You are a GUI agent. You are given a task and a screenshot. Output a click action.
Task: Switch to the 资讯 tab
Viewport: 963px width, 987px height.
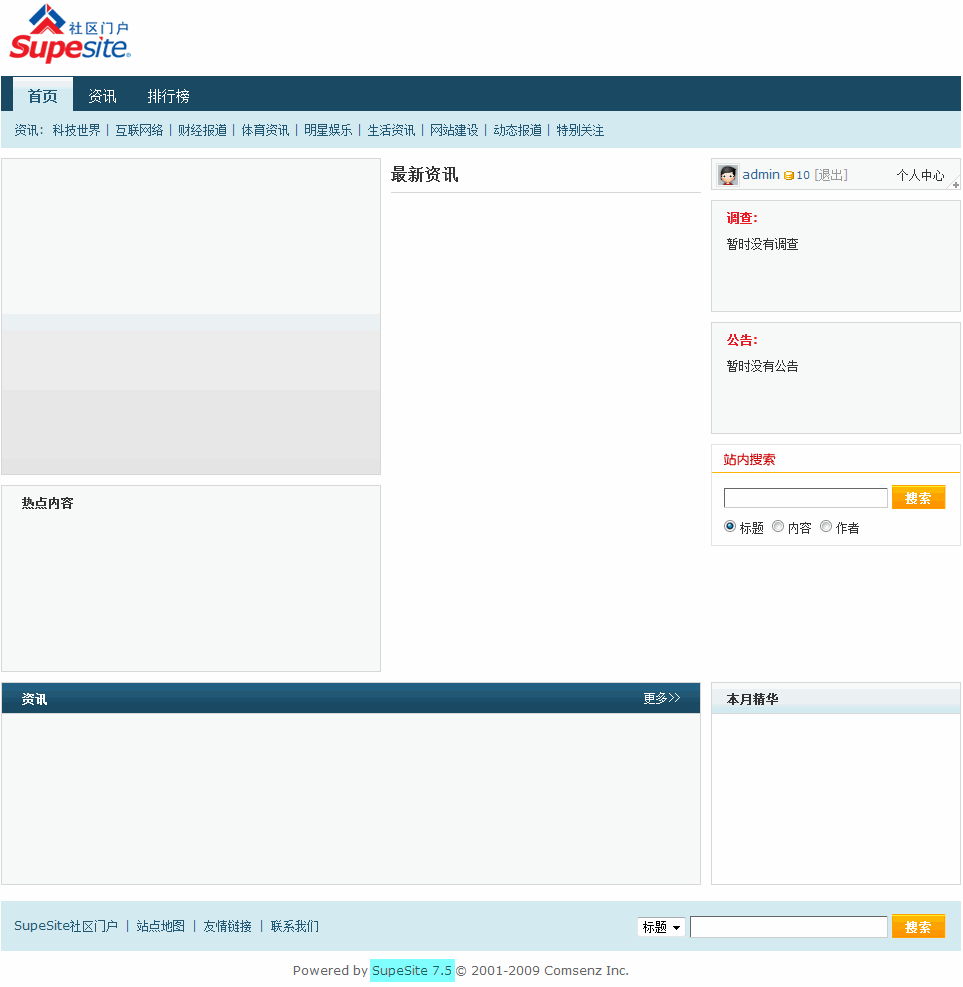coord(102,95)
